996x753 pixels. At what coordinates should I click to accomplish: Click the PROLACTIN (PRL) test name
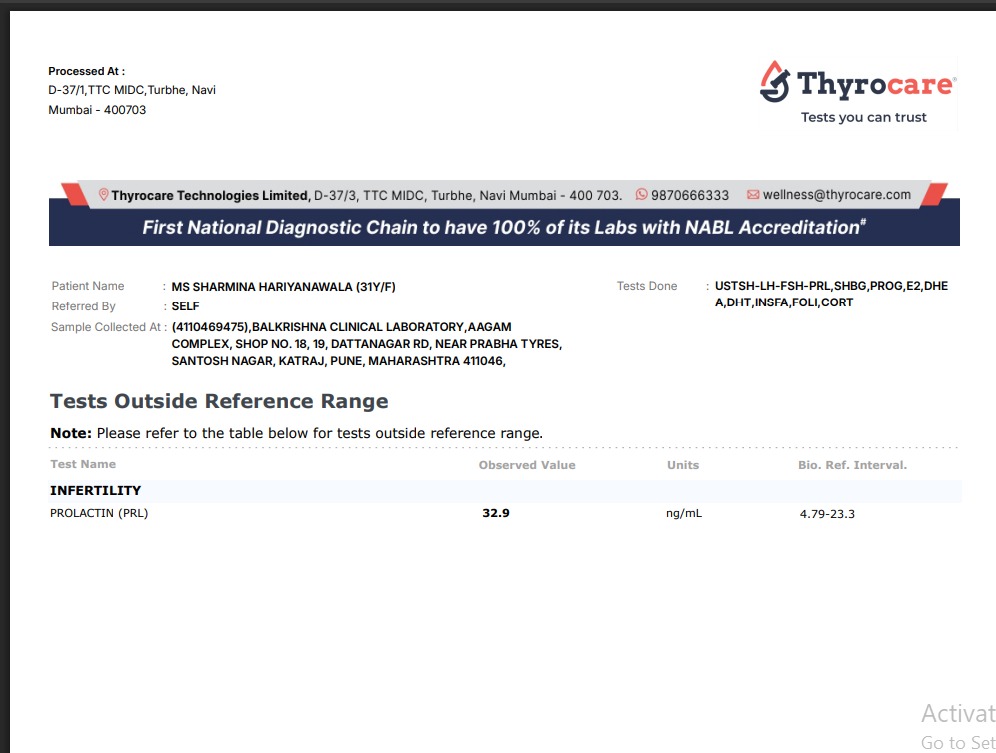click(x=99, y=514)
